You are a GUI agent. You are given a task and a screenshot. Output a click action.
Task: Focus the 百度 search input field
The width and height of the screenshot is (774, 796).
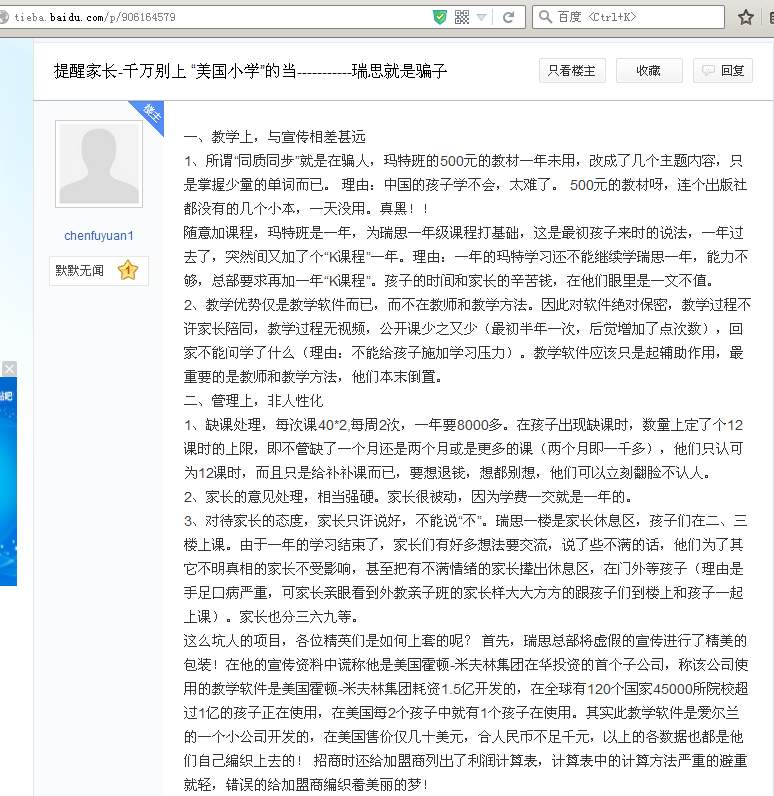point(628,17)
